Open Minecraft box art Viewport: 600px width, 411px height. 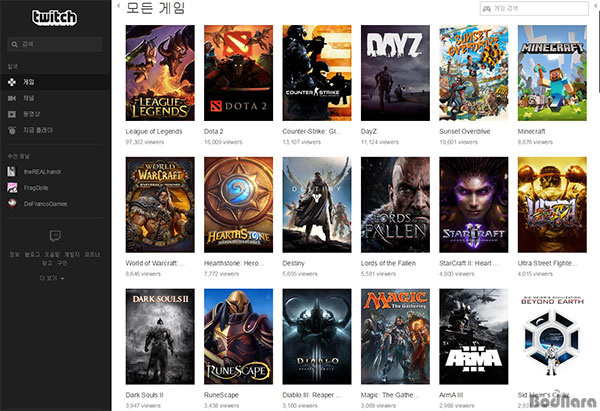coord(552,73)
